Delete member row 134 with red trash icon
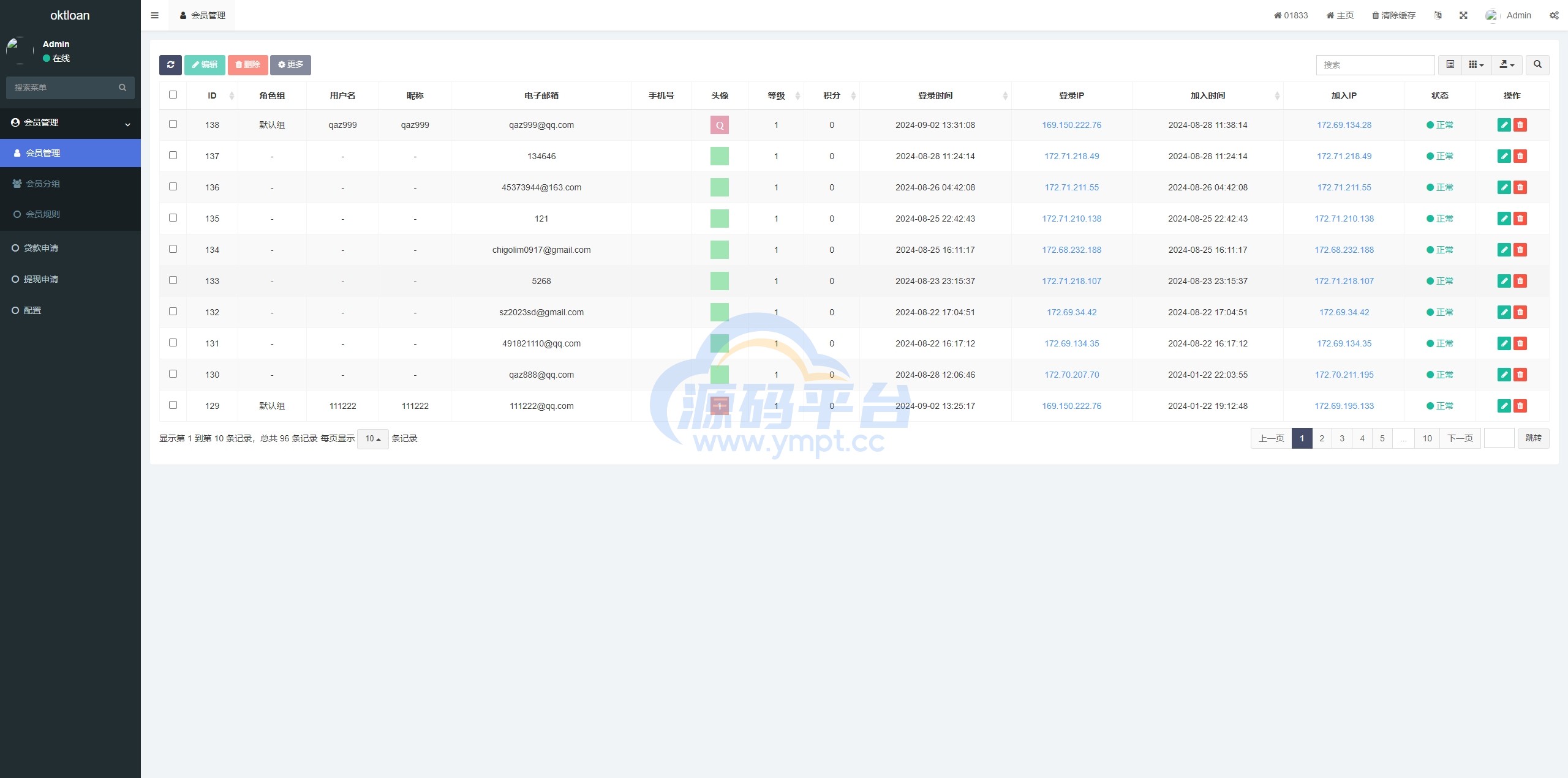 [x=1520, y=250]
